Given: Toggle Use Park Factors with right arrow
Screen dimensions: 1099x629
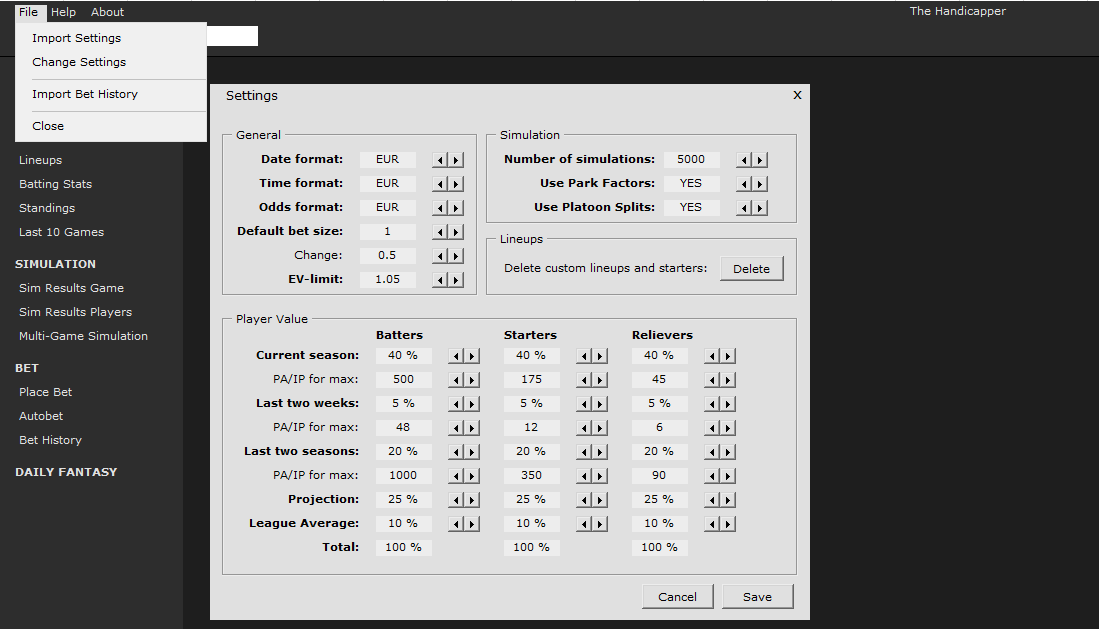Looking at the screenshot, I should point(760,184).
